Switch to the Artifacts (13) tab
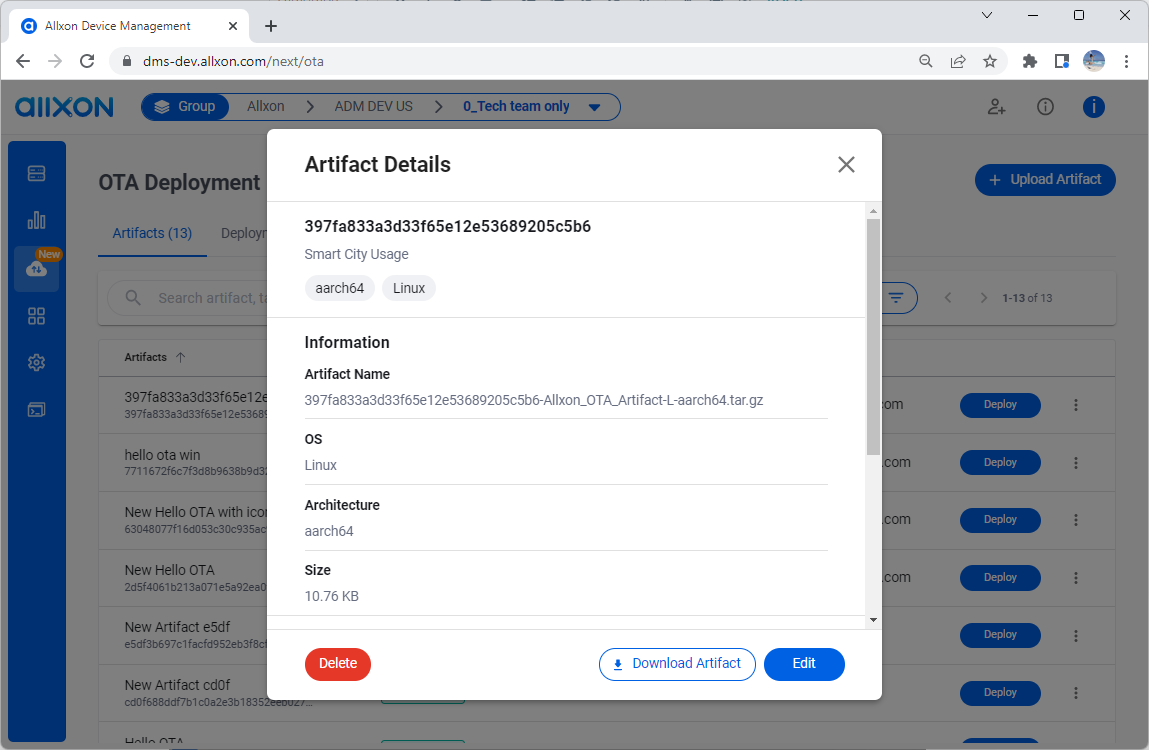Screen dimensions: 1149x750 151,232
